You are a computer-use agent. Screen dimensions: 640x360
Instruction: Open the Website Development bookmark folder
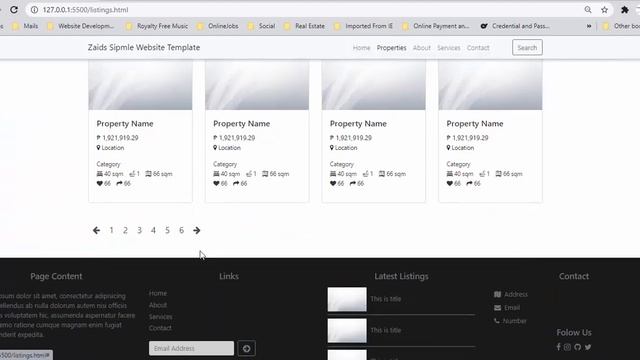tap(81, 26)
